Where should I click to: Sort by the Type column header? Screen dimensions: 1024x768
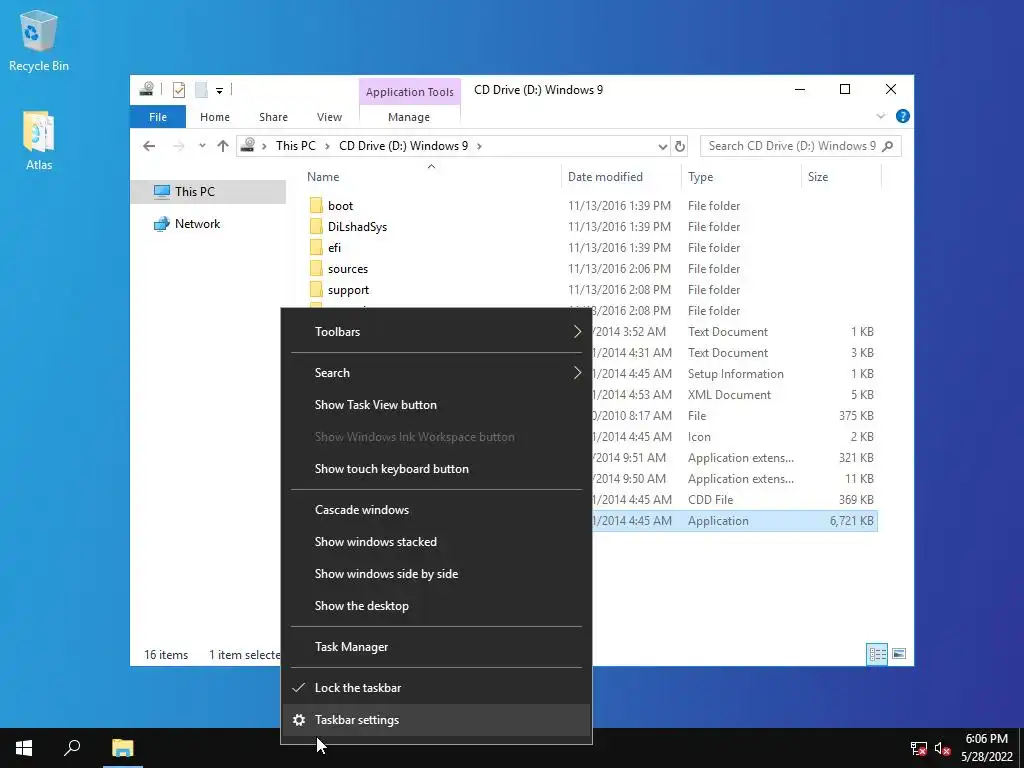[x=741, y=176]
